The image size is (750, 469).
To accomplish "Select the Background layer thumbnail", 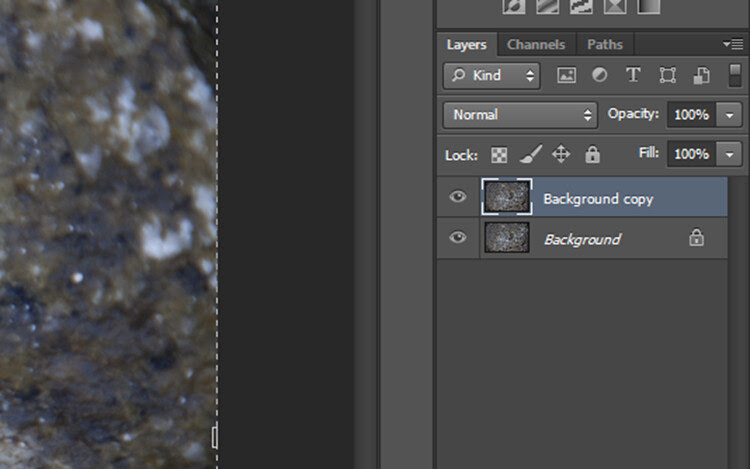I will [x=507, y=237].
